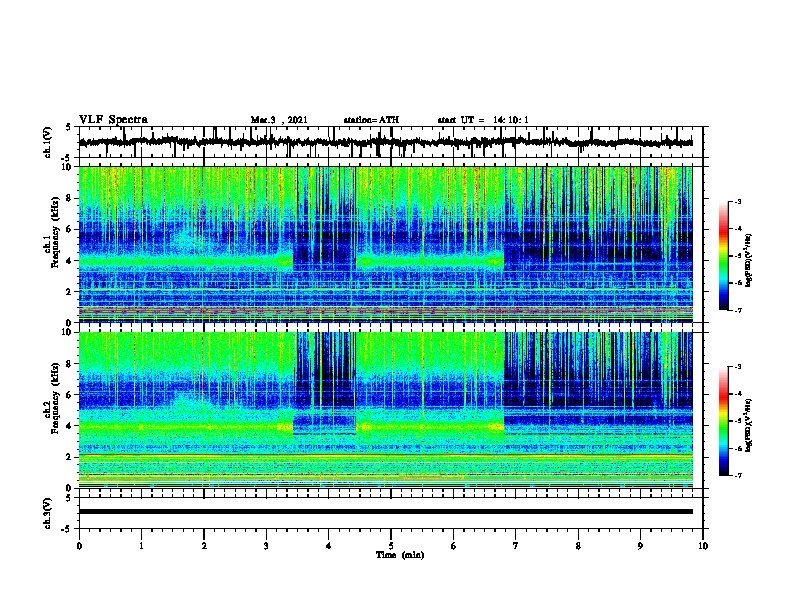Click time axis tick label "5"
The image size is (792, 612).
[x=391, y=546]
